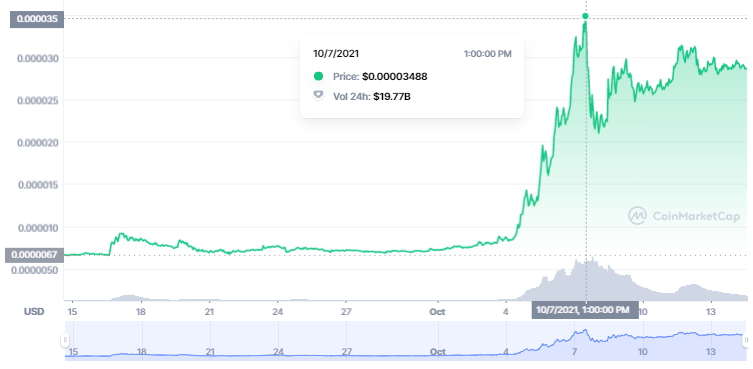Click the main x-axis label 27

click(x=347, y=312)
